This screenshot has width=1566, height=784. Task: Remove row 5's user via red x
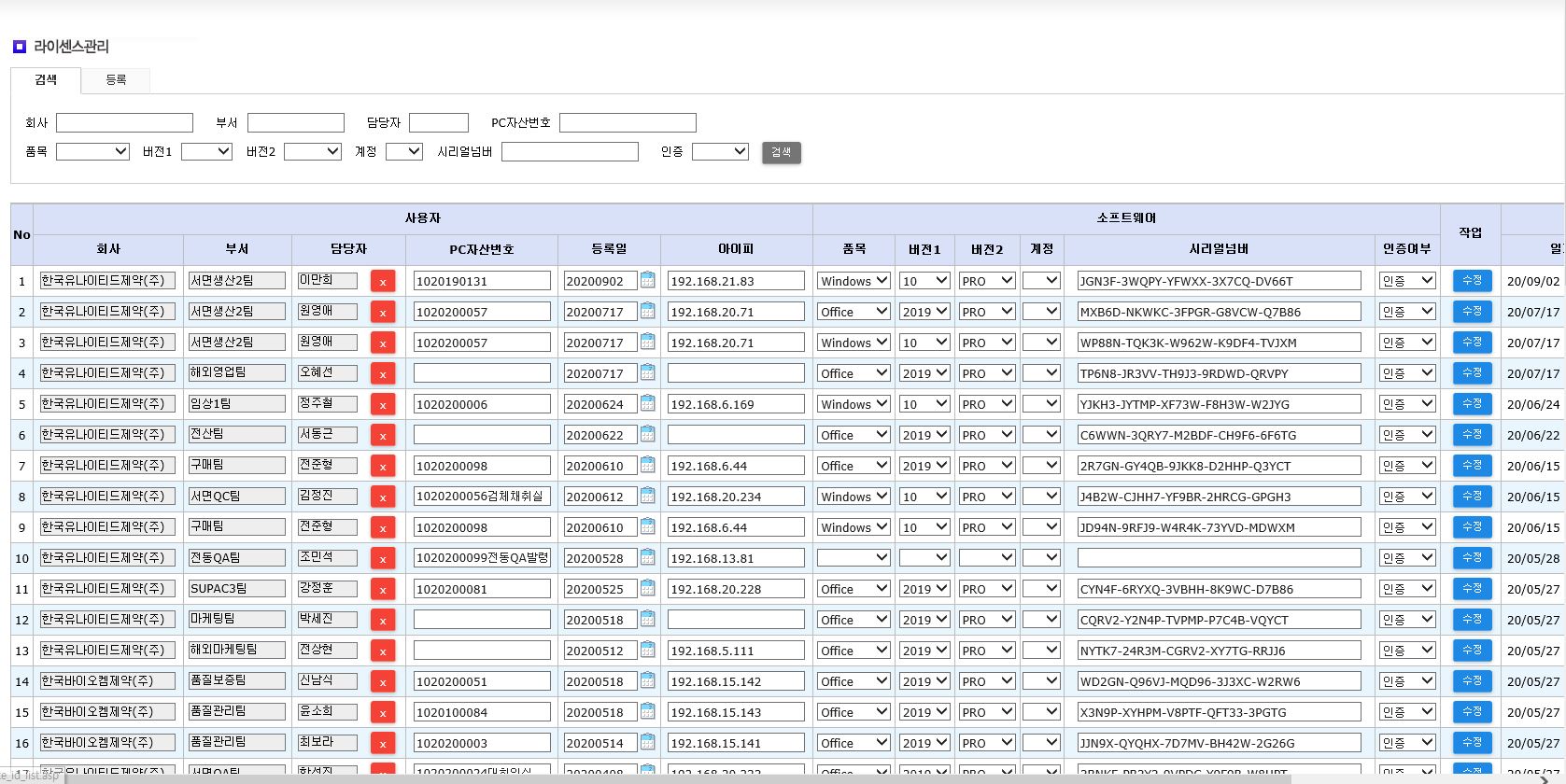(x=383, y=404)
